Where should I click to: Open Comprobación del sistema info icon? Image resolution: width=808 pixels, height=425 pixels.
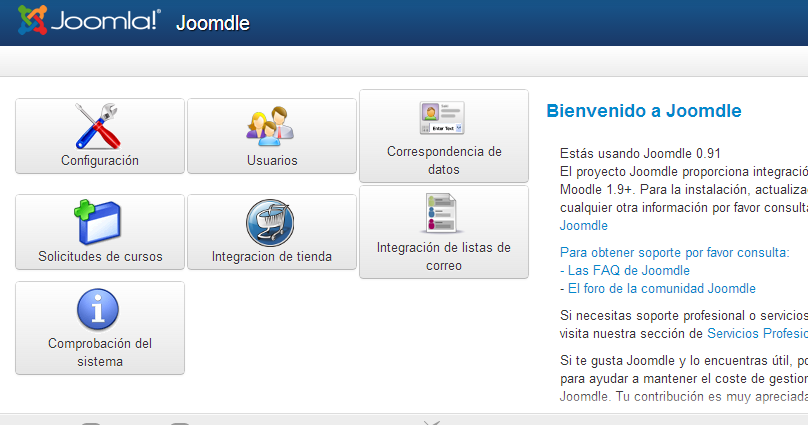click(x=99, y=308)
